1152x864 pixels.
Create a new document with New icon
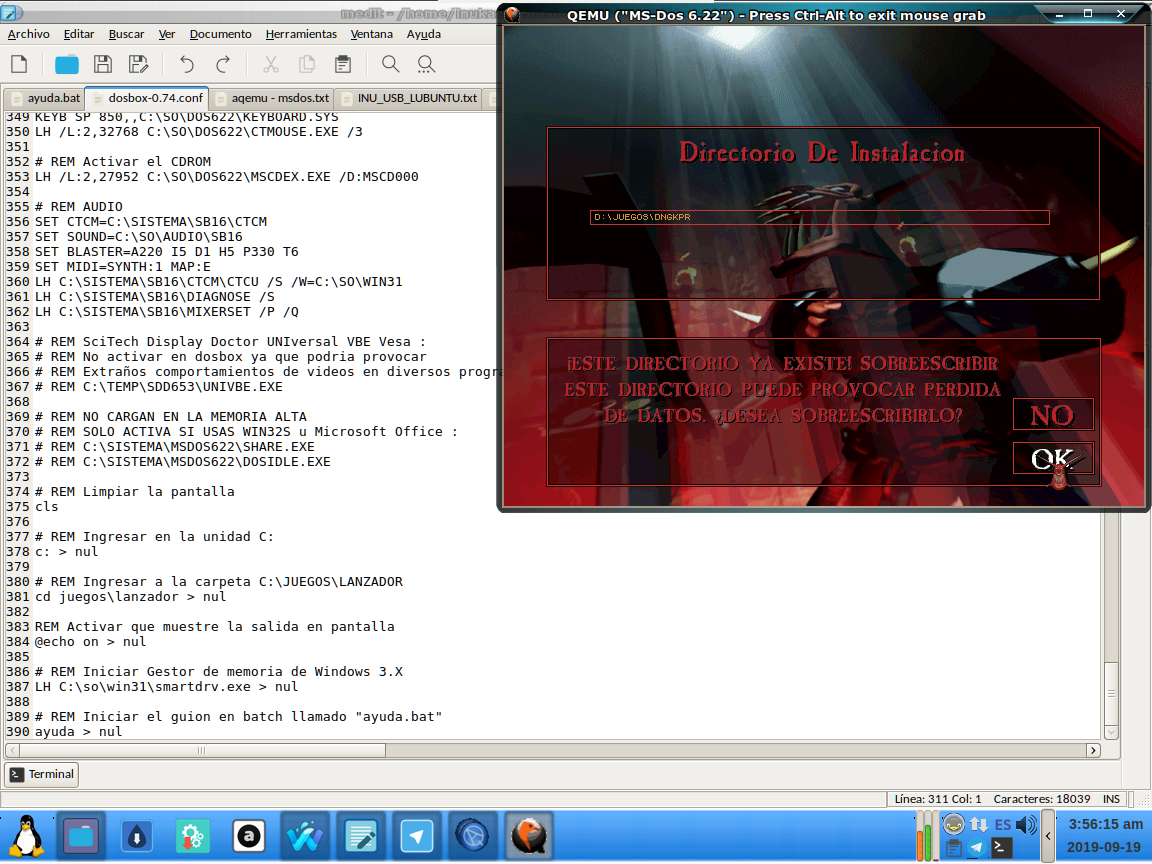pos(20,65)
